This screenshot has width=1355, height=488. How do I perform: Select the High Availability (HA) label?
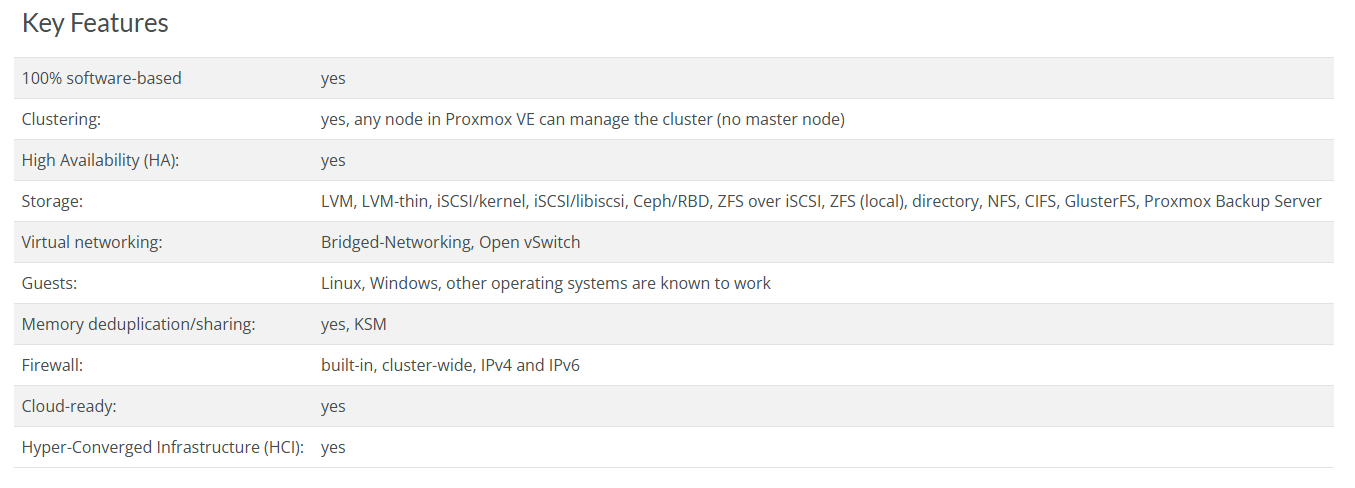coord(100,160)
